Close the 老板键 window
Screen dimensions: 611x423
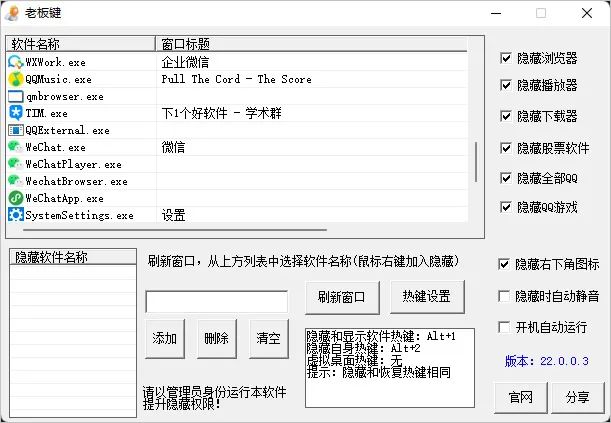587,13
